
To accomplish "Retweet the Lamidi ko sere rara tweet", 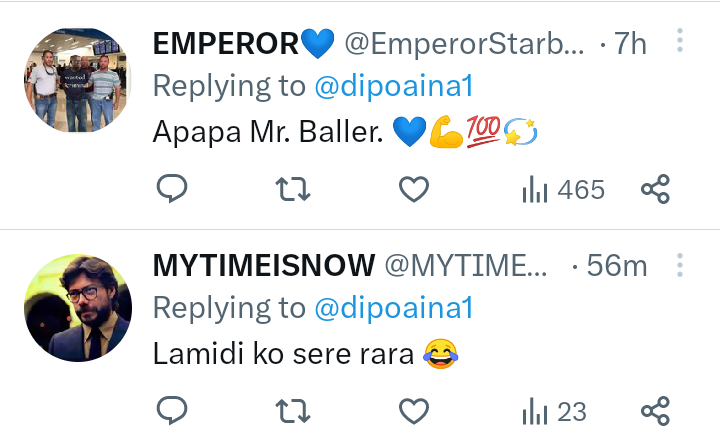I will 293,411.
